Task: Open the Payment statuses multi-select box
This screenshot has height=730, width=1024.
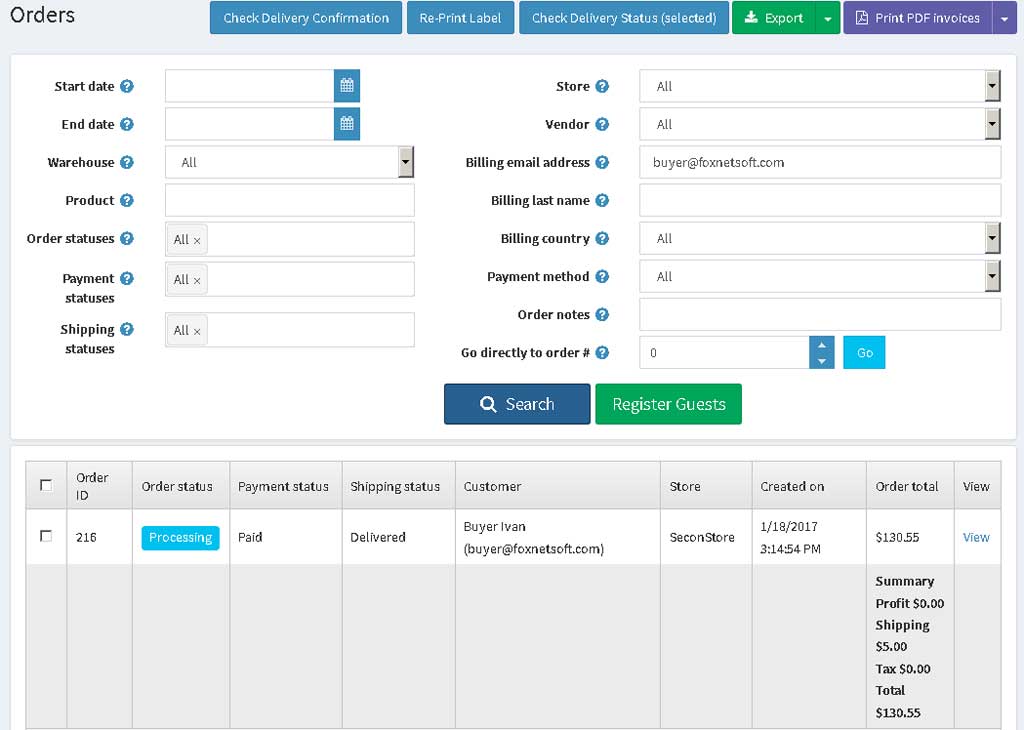Action: pyautogui.click(x=290, y=279)
